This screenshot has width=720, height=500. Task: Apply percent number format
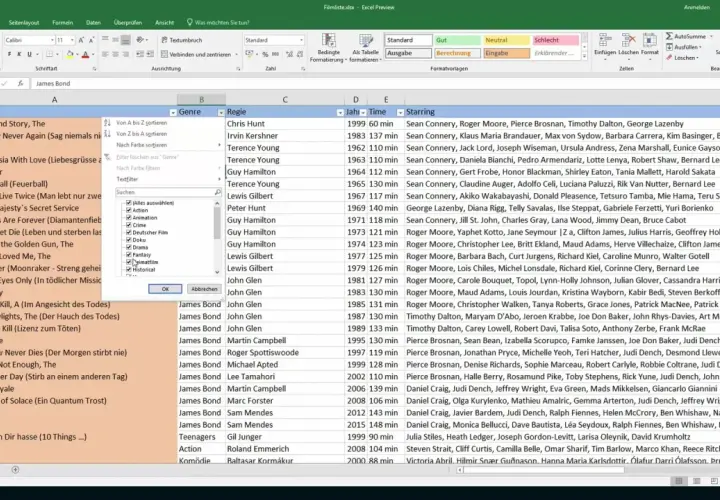[265, 54]
